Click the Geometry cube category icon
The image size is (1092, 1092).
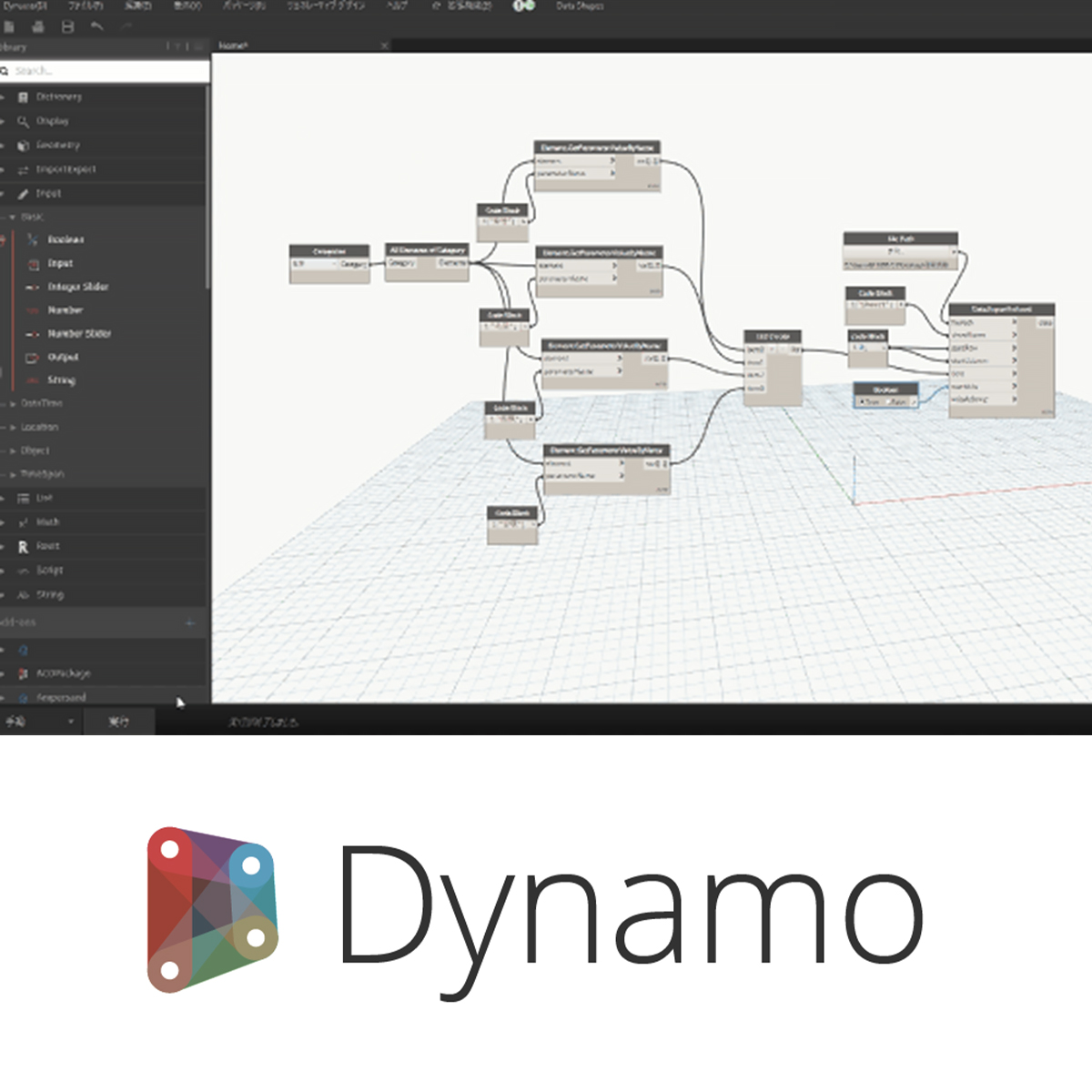click(24, 146)
